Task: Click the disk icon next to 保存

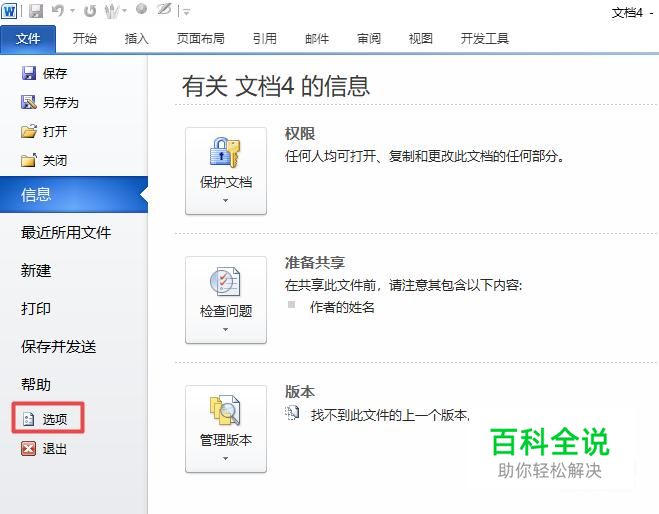Action: coord(29,73)
